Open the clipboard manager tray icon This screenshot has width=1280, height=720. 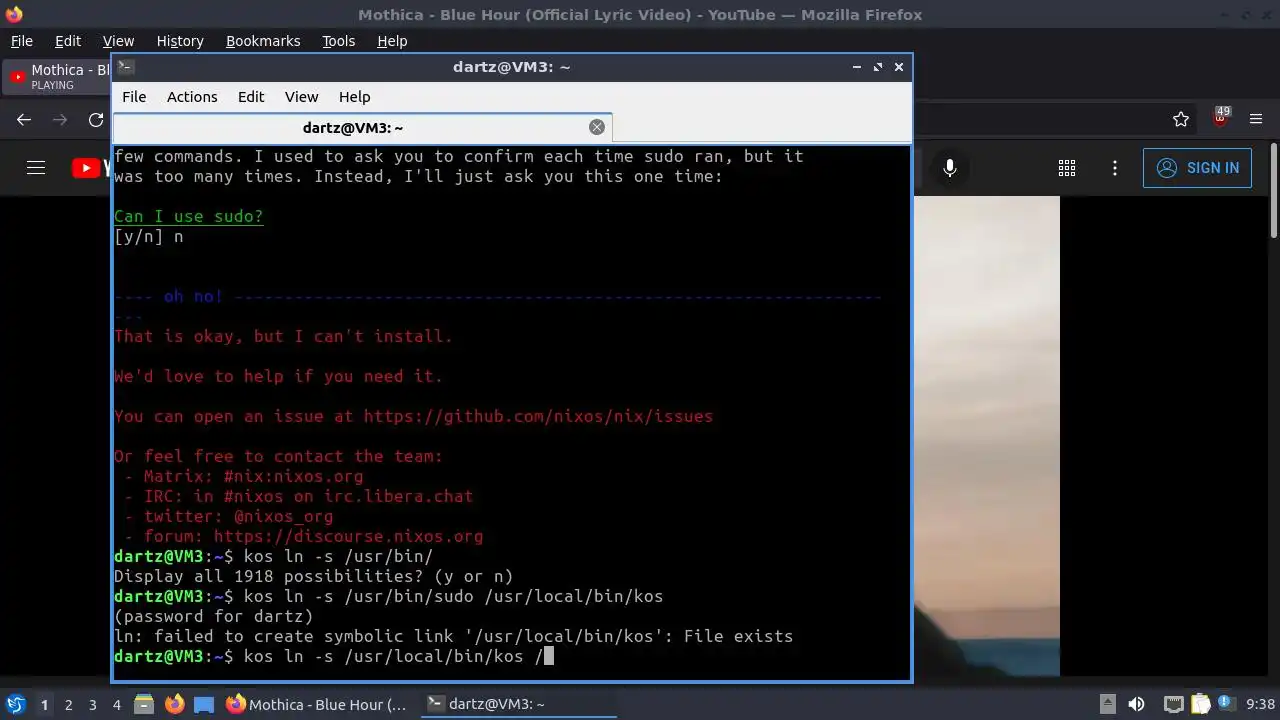coord(1201,704)
